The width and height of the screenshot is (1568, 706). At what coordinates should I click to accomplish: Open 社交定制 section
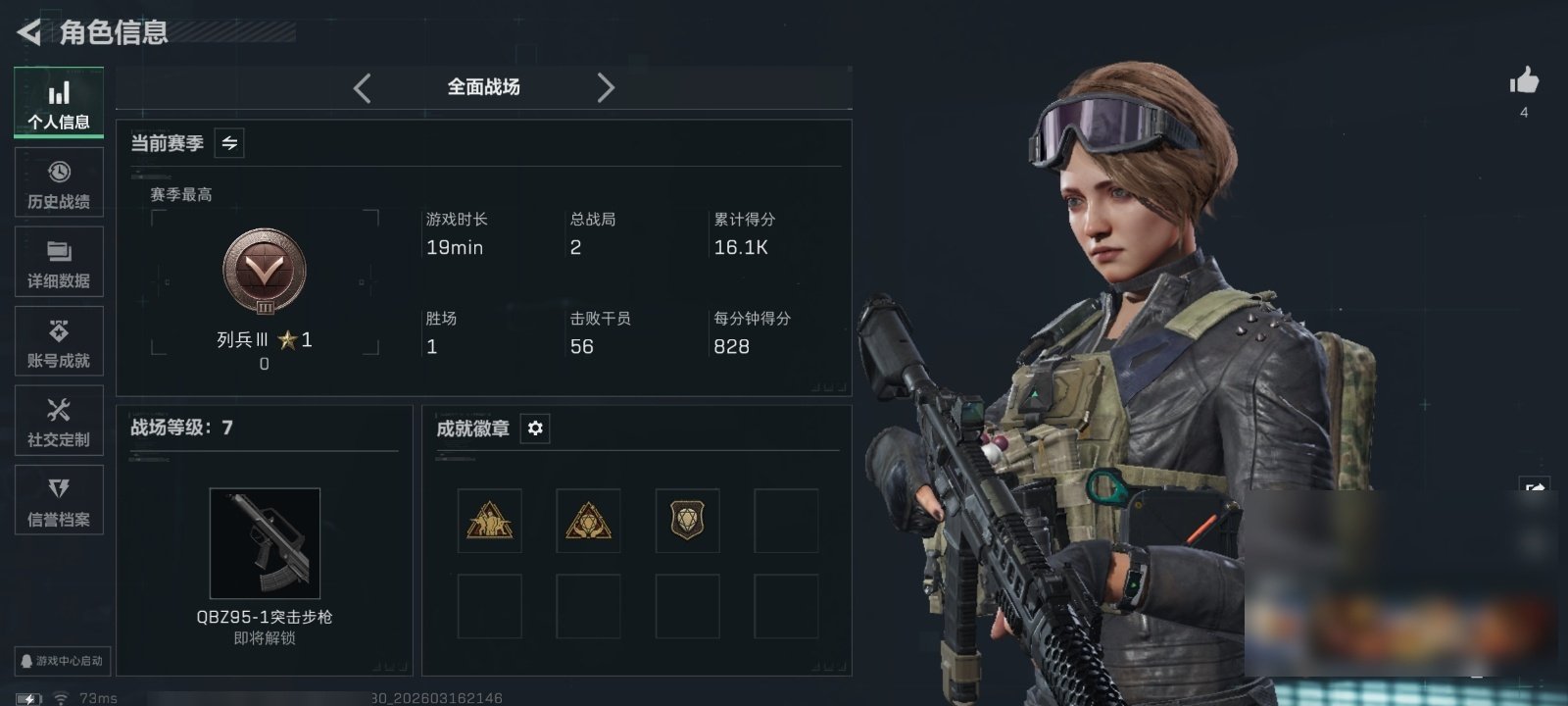(x=59, y=421)
